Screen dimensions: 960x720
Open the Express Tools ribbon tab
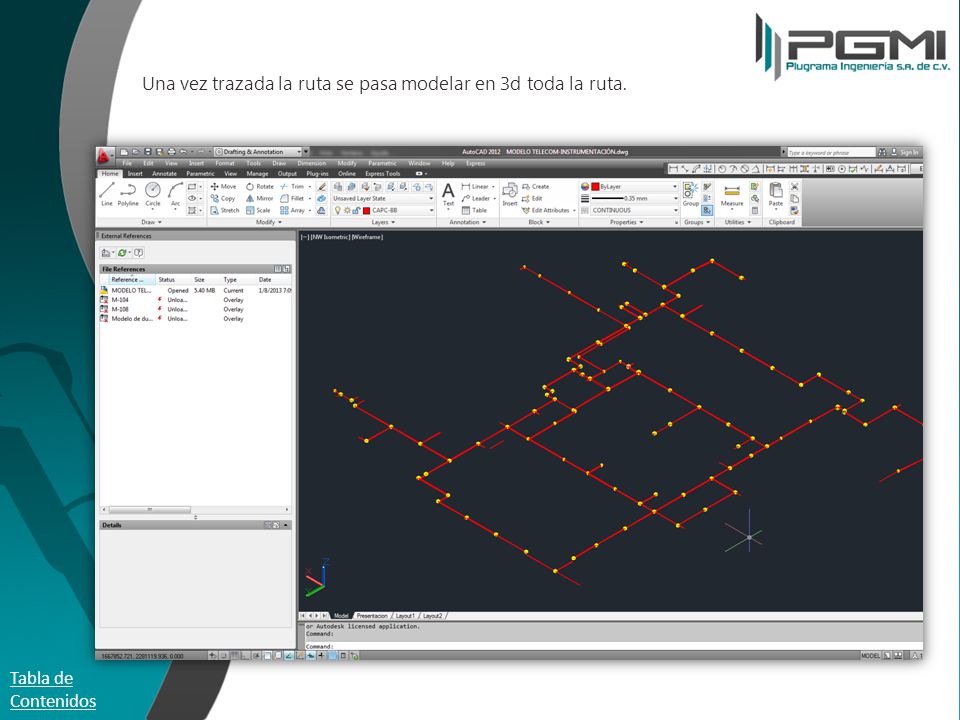[383, 174]
